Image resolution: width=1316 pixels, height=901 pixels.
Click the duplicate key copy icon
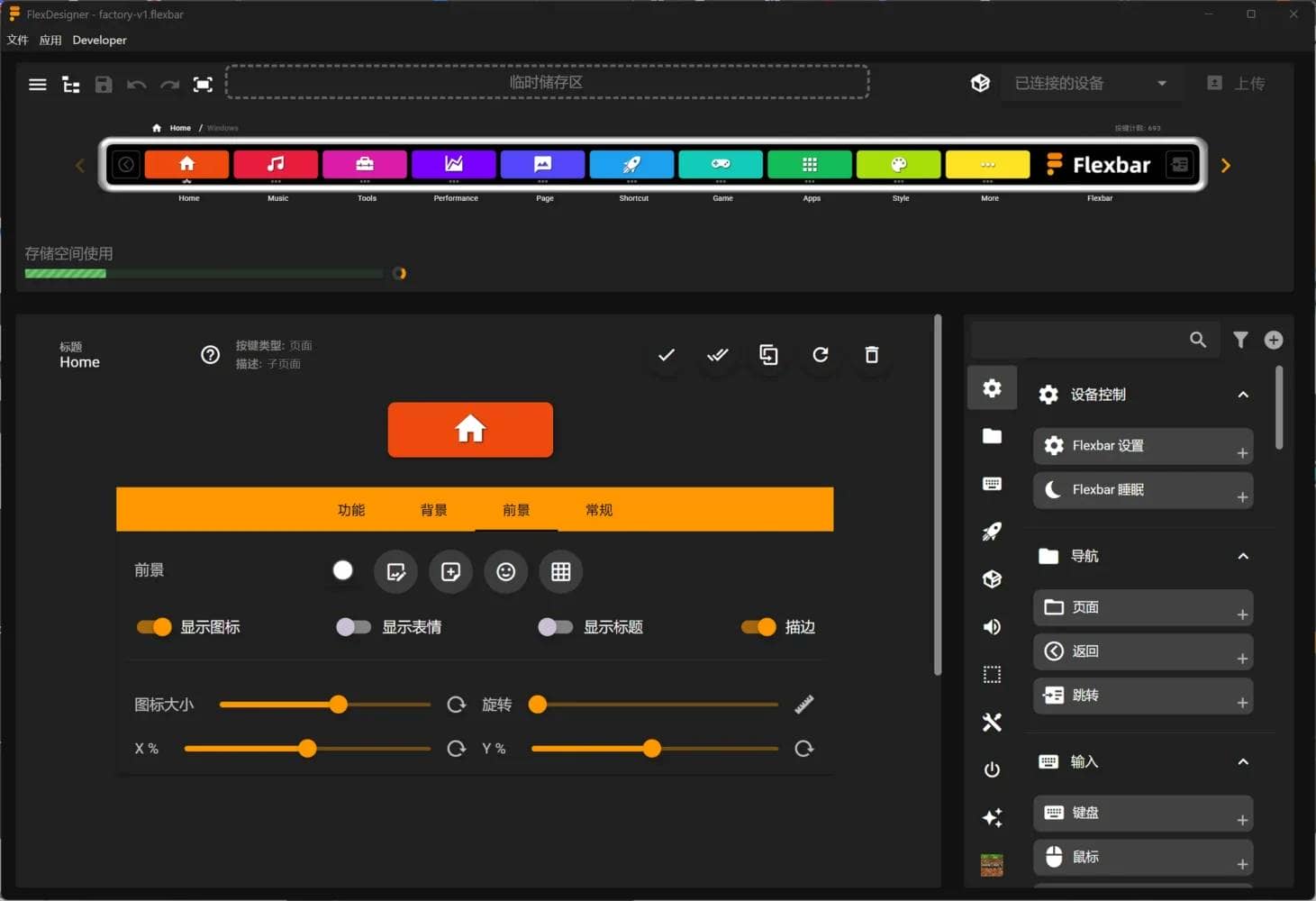[x=768, y=355]
